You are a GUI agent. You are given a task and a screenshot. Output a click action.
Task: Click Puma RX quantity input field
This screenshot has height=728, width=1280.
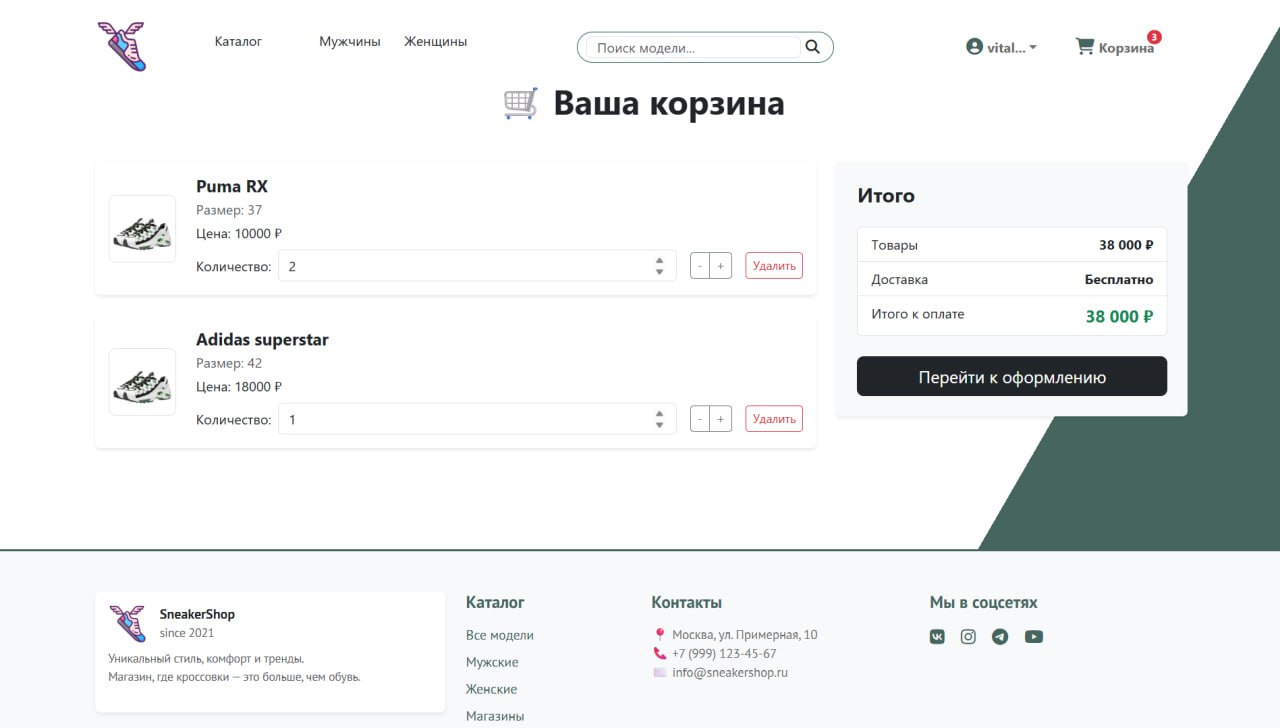[477, 266]
